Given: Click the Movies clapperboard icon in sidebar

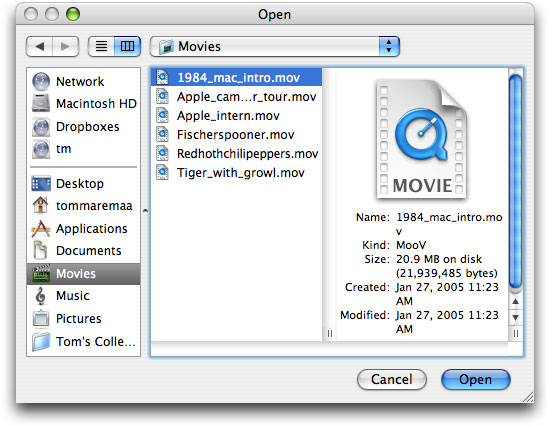Looking at the screenshot, I should 41,273.
